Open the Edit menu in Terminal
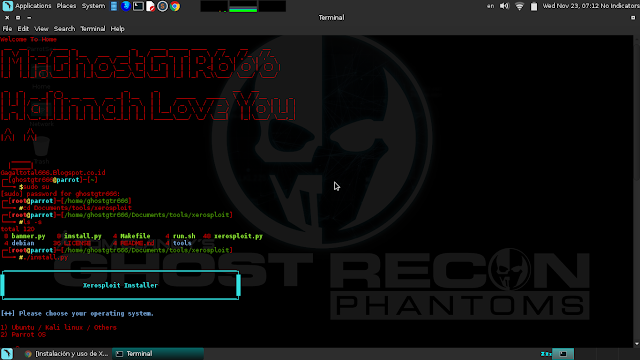 [x=23, y=29]
